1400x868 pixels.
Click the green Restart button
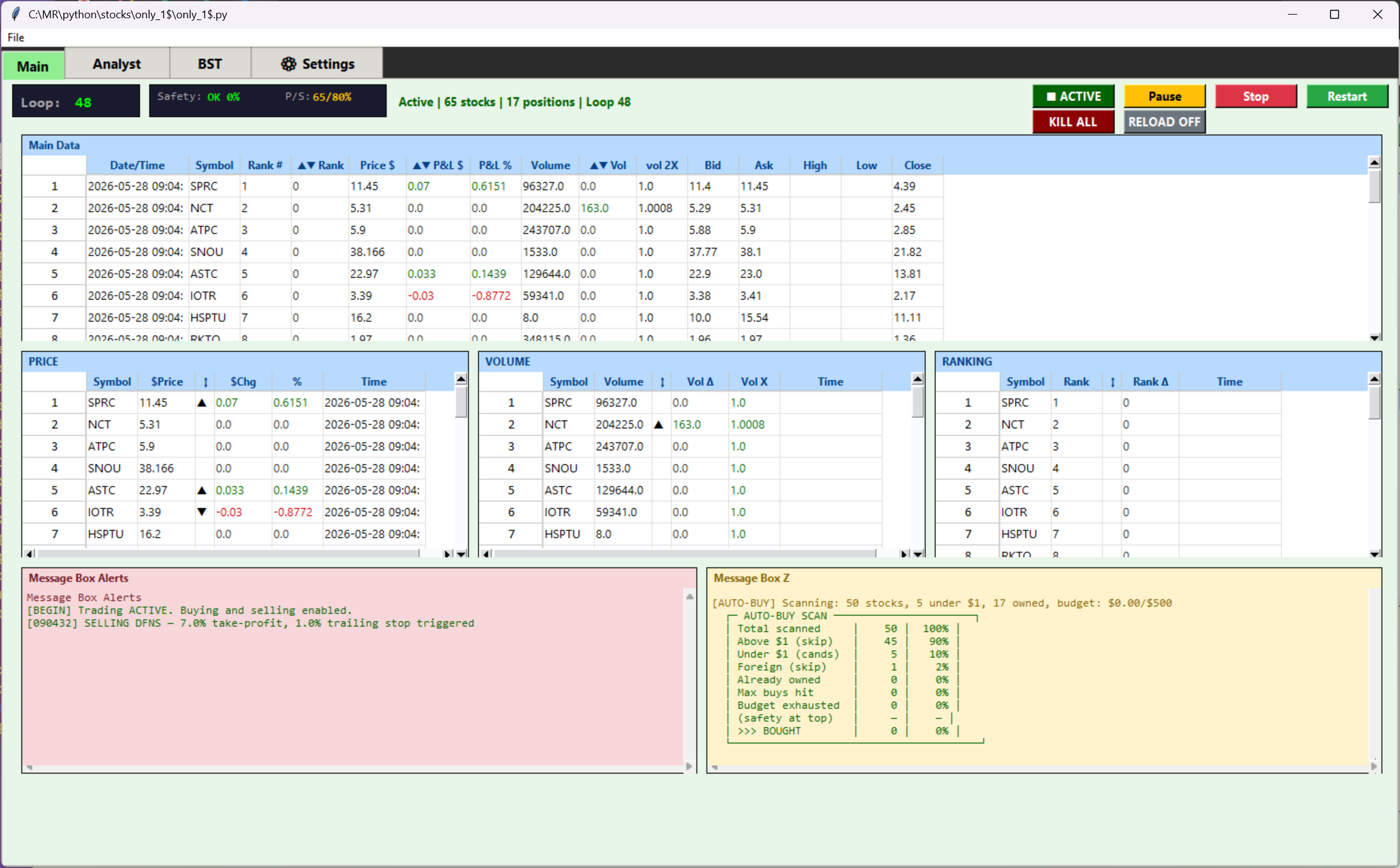(1347, 96)
